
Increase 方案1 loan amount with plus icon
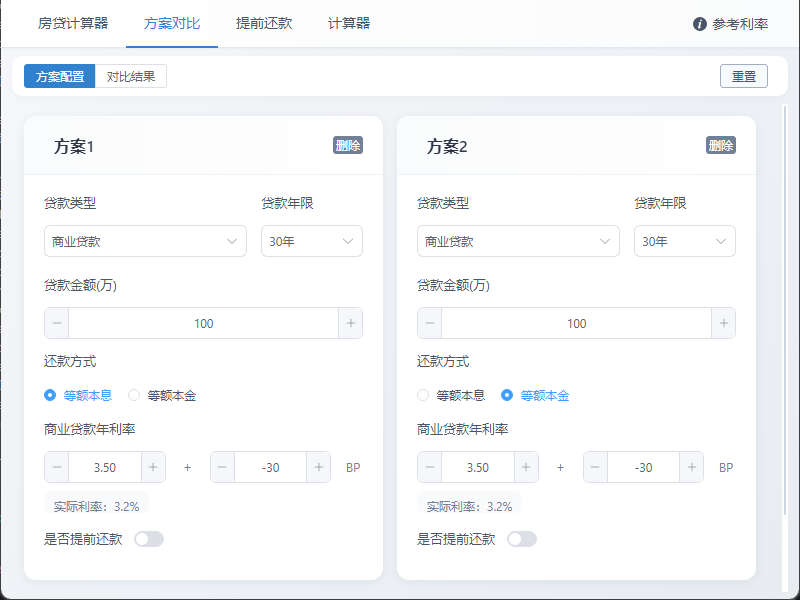(350, 323)
